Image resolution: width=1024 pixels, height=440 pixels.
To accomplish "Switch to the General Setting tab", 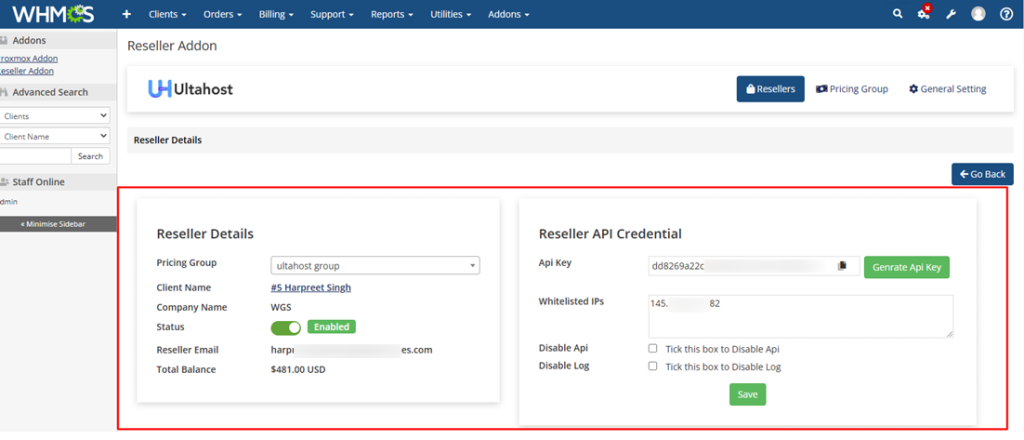I will point(947,89).
